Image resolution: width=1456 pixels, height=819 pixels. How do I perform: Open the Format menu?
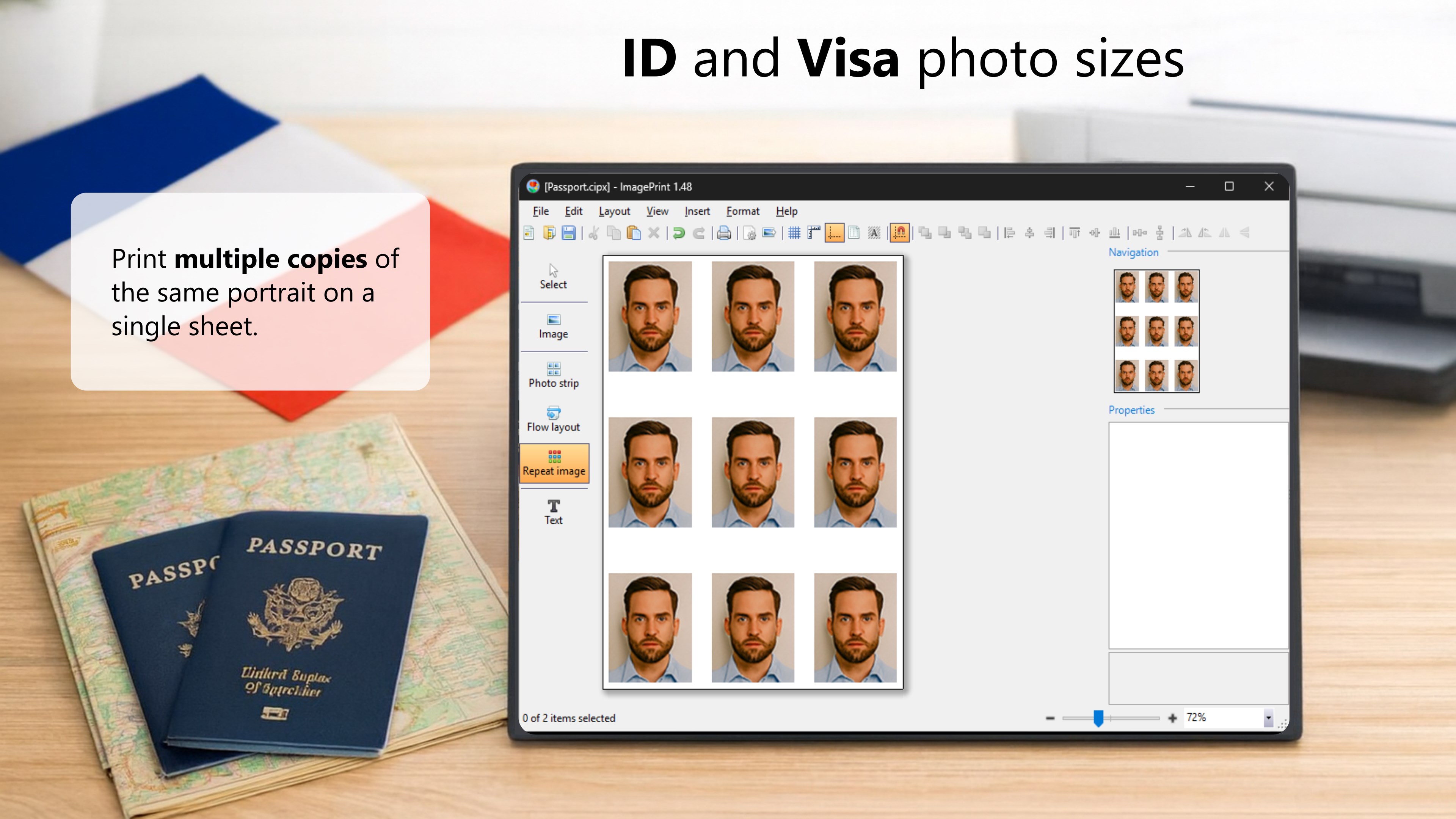743,211
